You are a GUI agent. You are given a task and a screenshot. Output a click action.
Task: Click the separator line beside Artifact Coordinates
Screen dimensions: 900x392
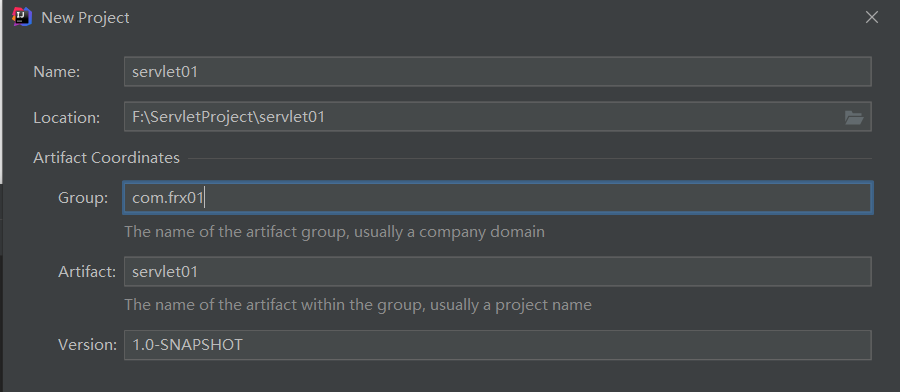tap(530, 158)
